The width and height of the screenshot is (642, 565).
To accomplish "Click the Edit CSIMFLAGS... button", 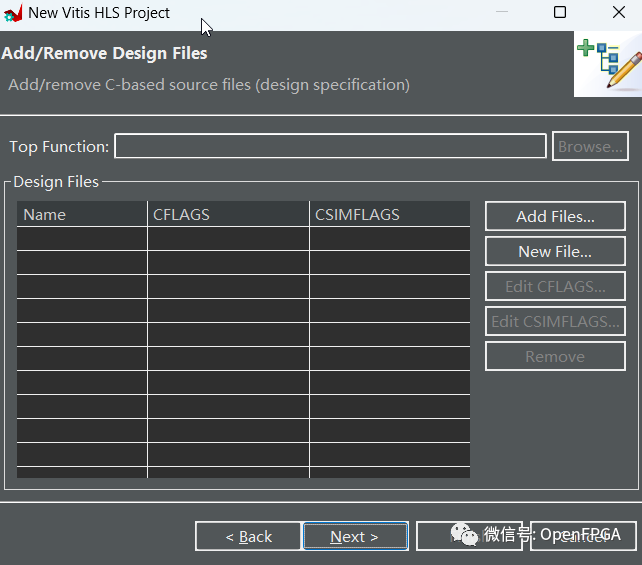I will (x=555, y=321).
